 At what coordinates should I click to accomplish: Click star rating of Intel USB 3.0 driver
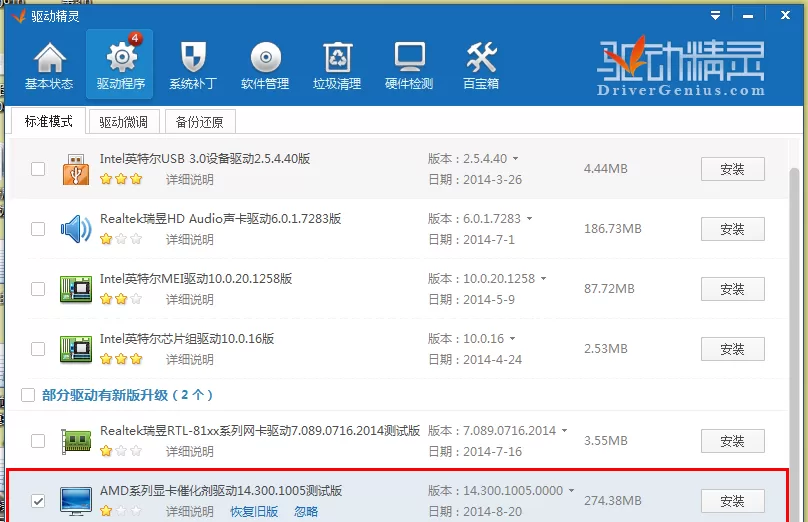[x=121, y=179]
